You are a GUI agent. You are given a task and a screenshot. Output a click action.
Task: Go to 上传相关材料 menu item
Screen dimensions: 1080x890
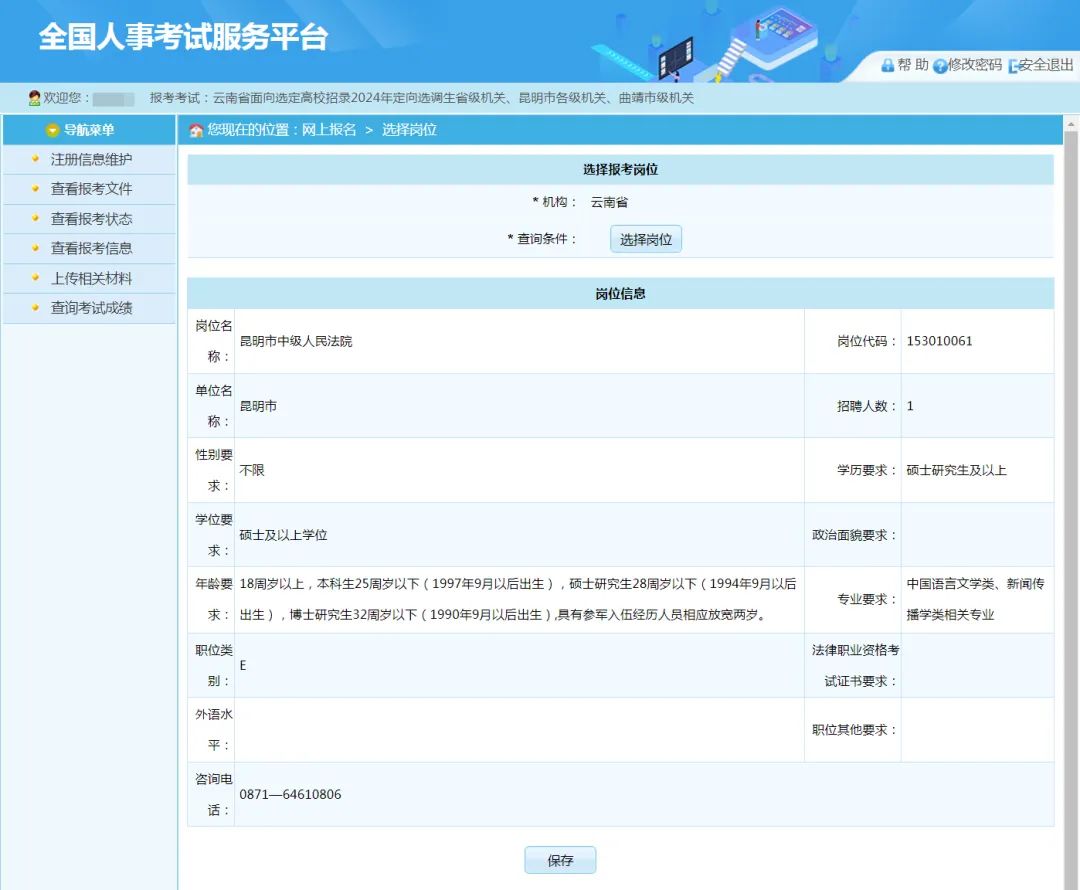click(91, 278)
